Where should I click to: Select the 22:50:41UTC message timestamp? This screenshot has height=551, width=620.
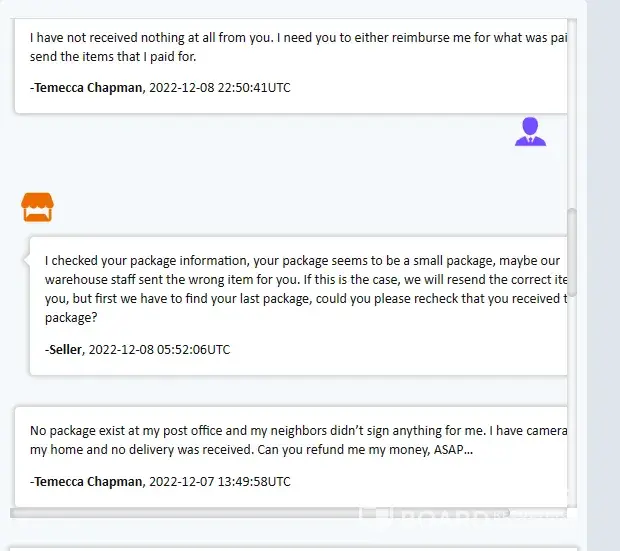click(x=219, y=88)
